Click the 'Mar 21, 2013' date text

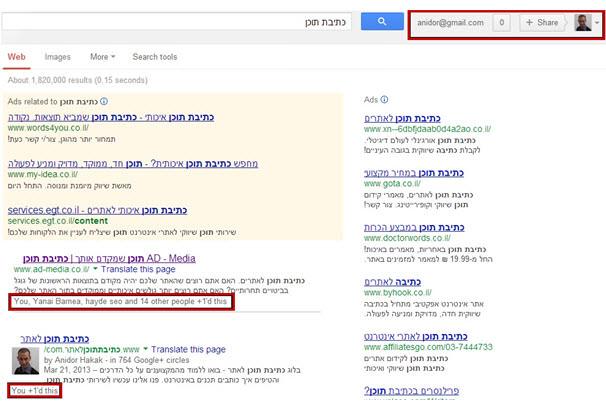pyautogui.click(x=67, y=370)
